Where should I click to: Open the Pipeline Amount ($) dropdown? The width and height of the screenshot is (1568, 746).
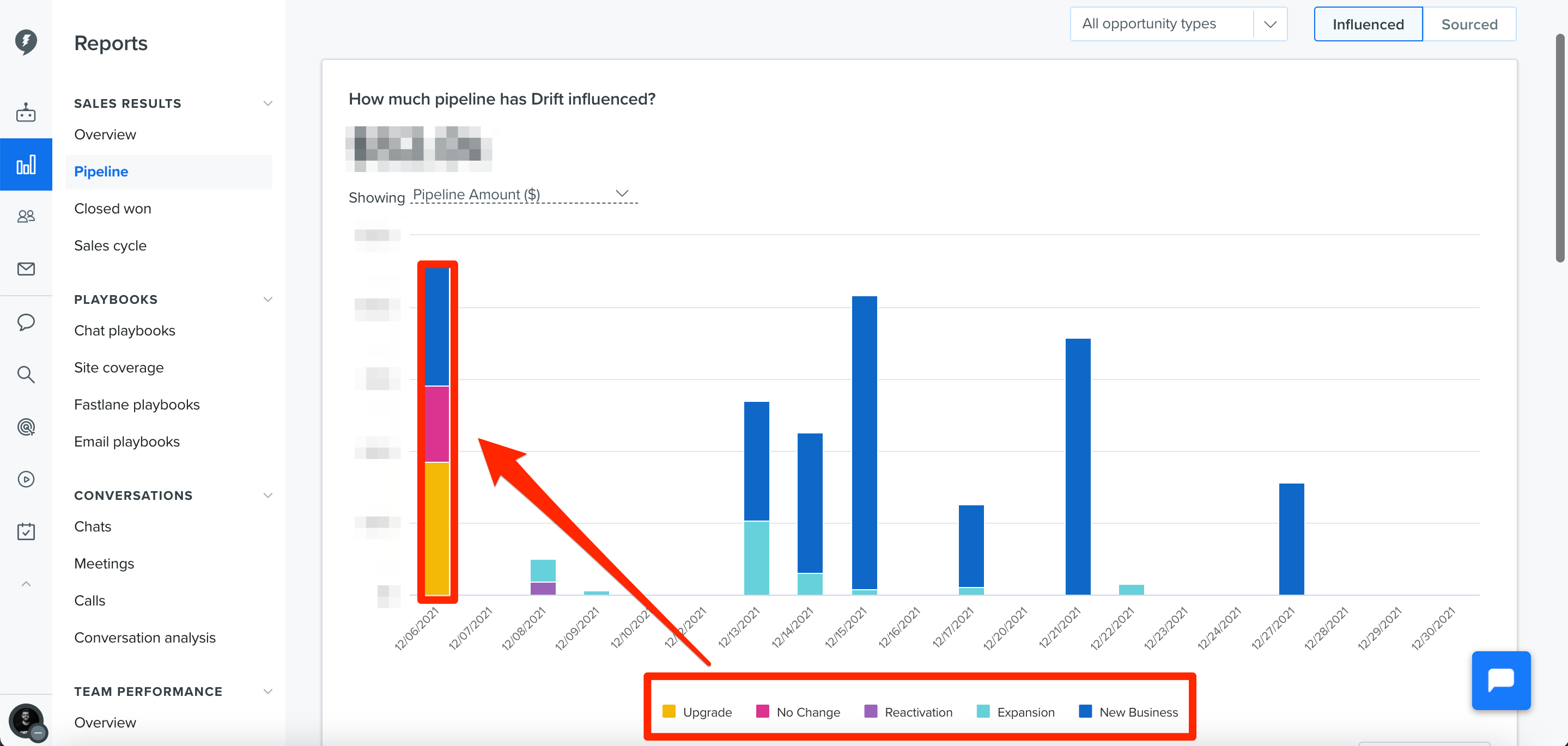(524, 194)
